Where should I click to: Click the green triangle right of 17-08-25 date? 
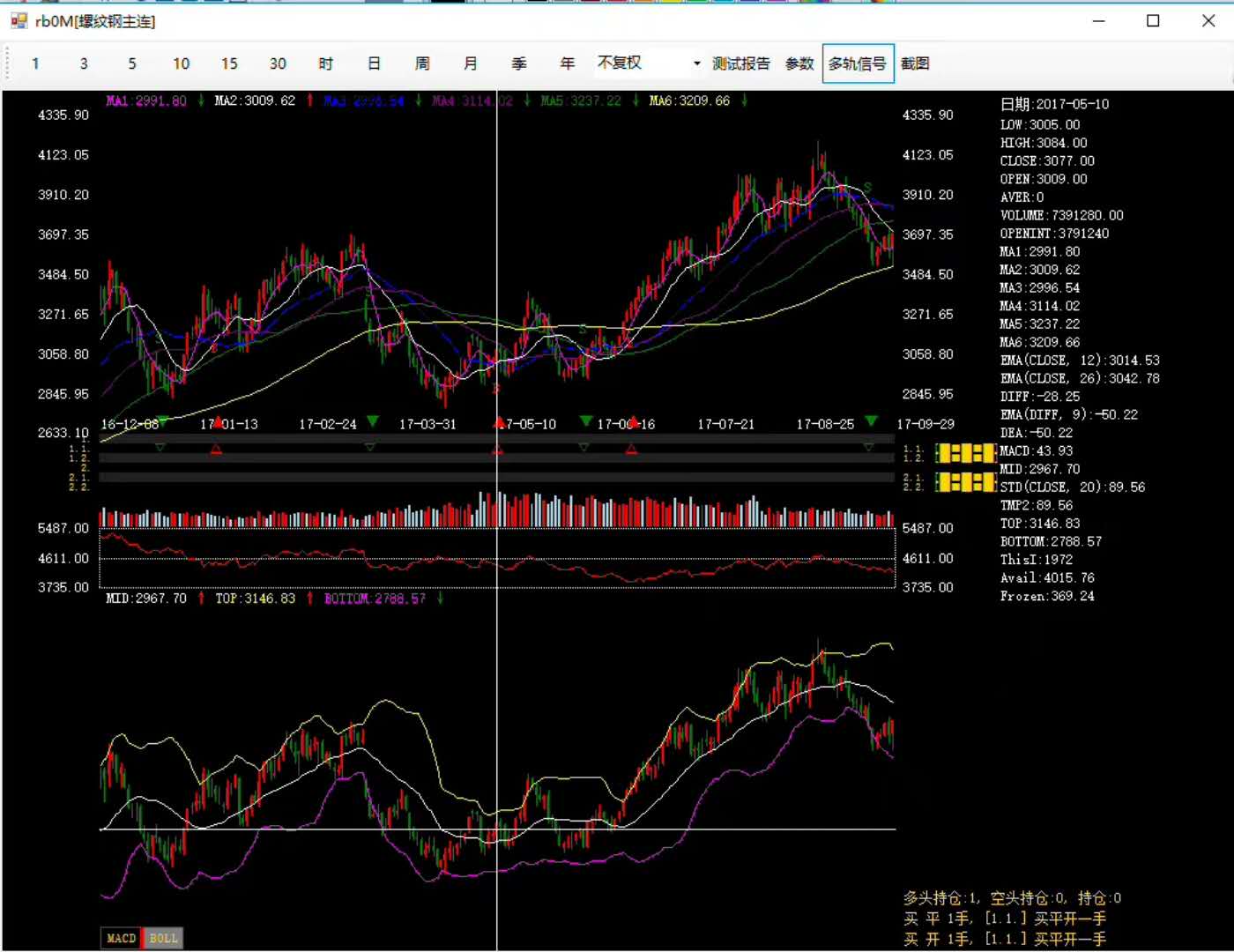pyautogui.click(x=871, y=421)
